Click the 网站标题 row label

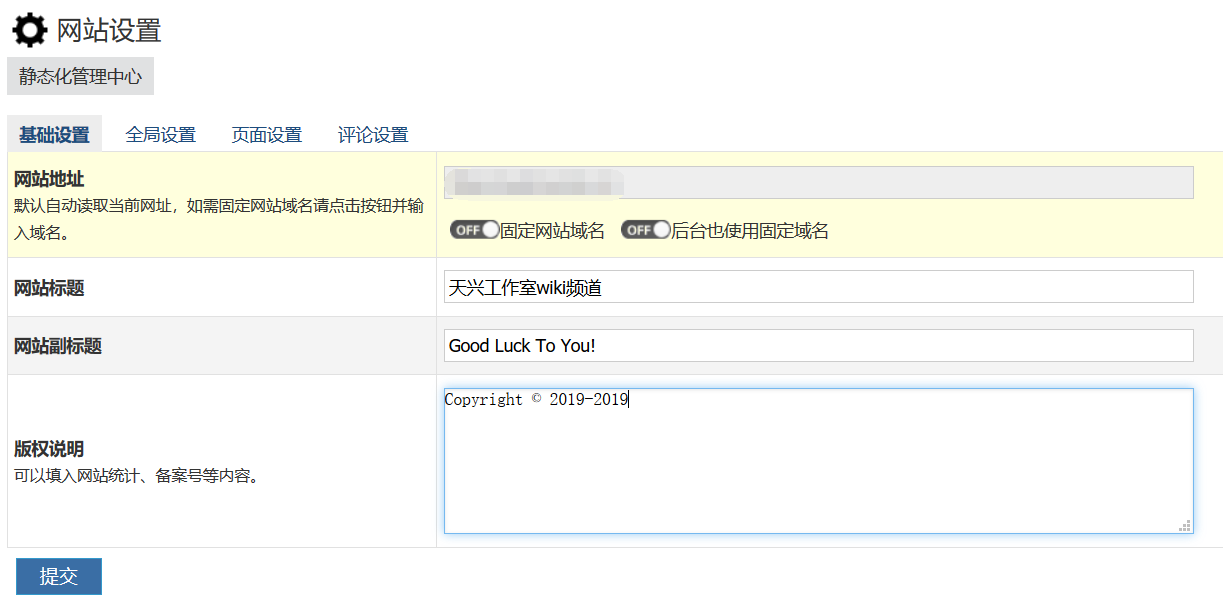[x=49, y=288]
